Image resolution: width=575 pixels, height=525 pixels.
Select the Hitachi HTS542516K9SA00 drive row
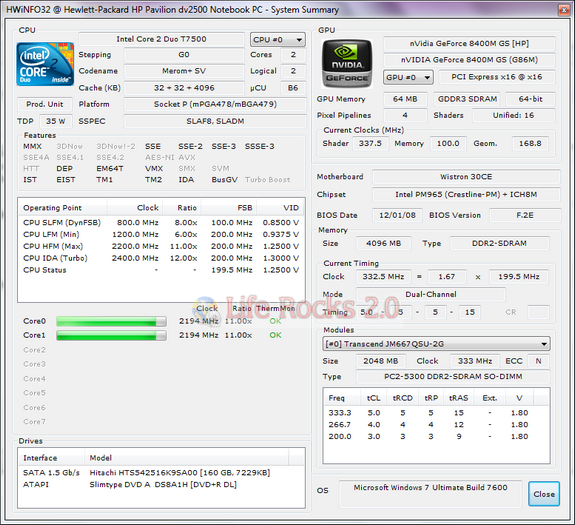tap(161, 473)
